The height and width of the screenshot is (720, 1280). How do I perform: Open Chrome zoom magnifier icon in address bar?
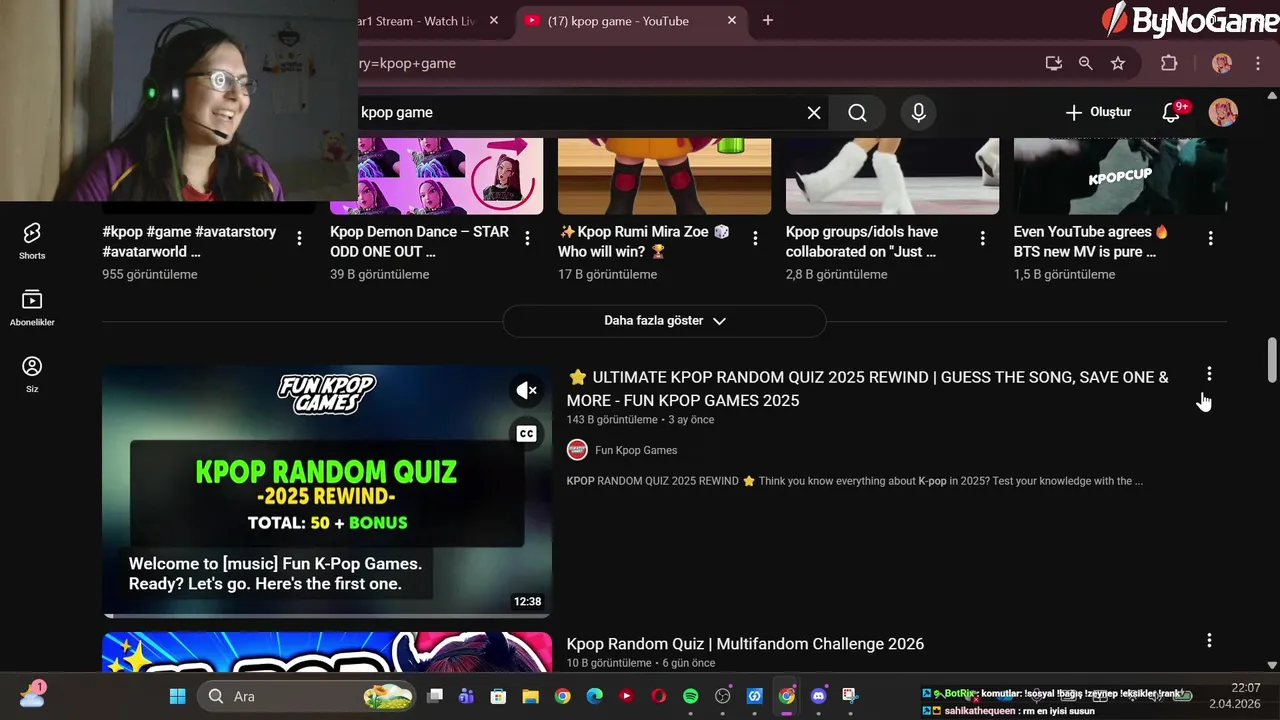1085,63
